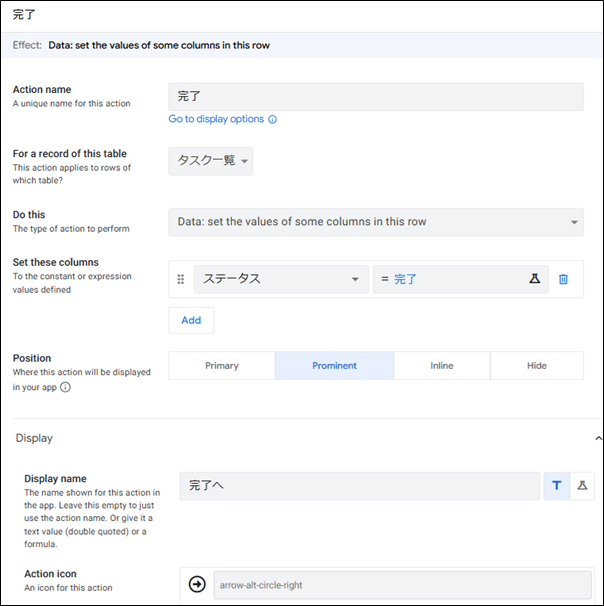Switch Display name to flask formula mode
This screenshot has height=606, width=604.
click(x=582, y=485)
